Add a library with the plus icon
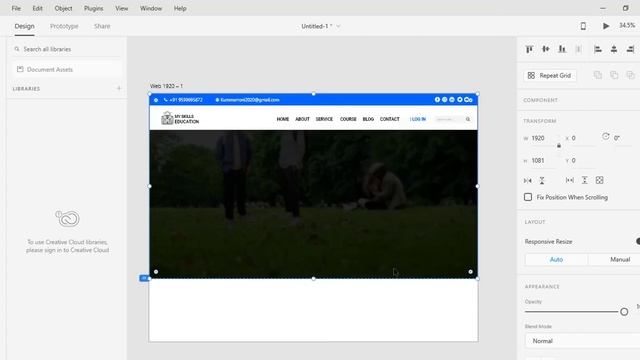 pos(119,88)
